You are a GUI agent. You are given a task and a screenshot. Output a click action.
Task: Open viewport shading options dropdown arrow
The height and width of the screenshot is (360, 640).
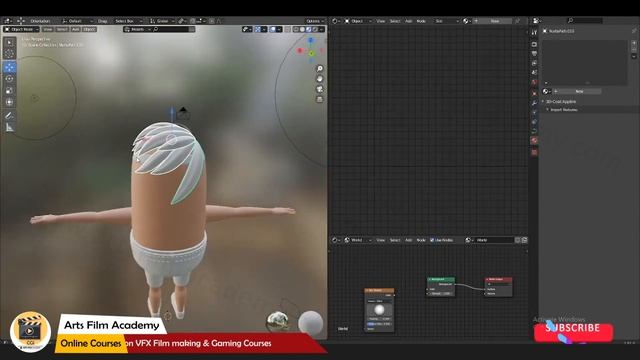coord(321,29)
